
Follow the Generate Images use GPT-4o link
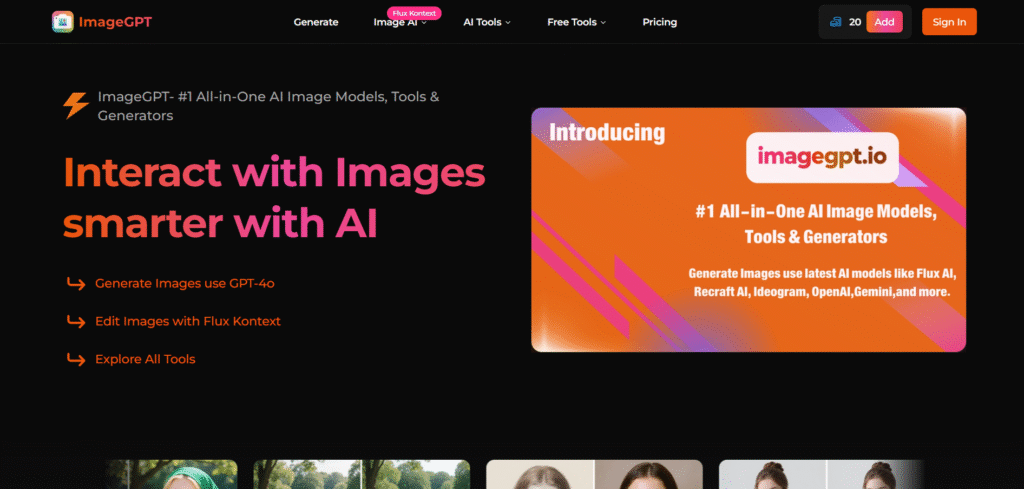tap(184, 284)
